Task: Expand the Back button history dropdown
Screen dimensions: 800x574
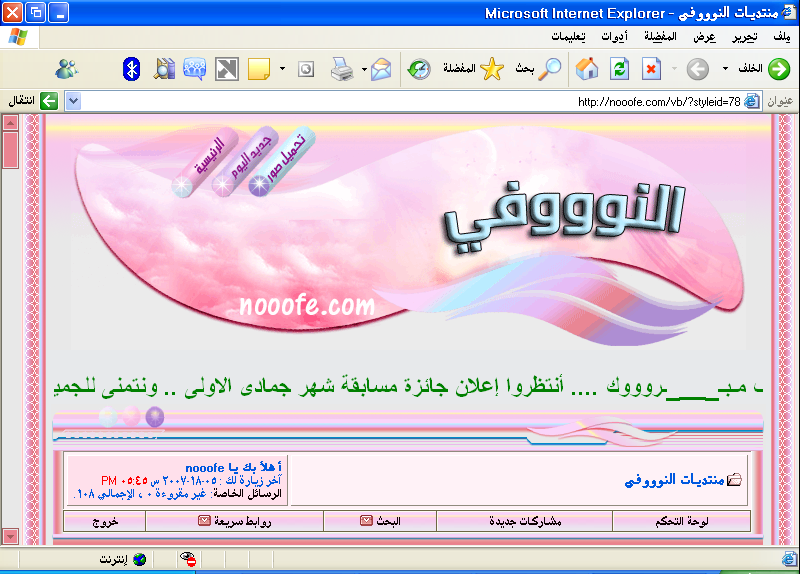Action: (726, 69)
